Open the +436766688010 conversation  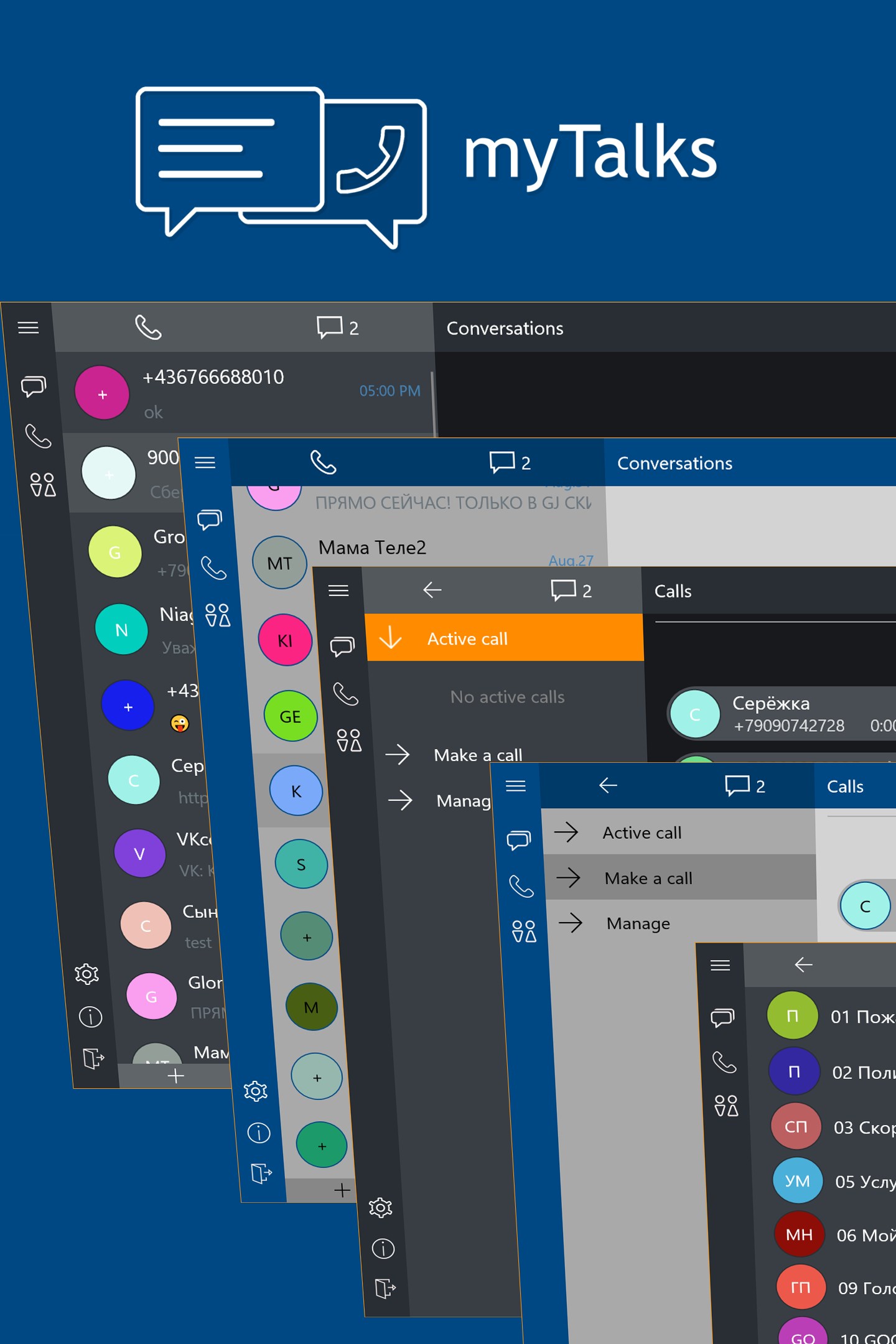tap(249, 393)
